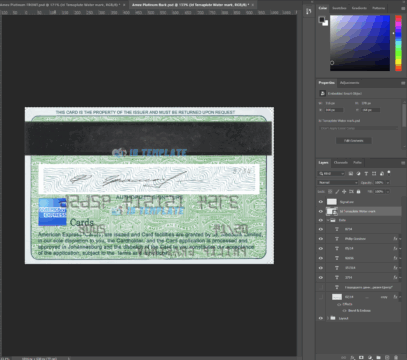The image size is (407, 360).
Task: Click the add layer mask icon
Action: [x=361, y=357]
